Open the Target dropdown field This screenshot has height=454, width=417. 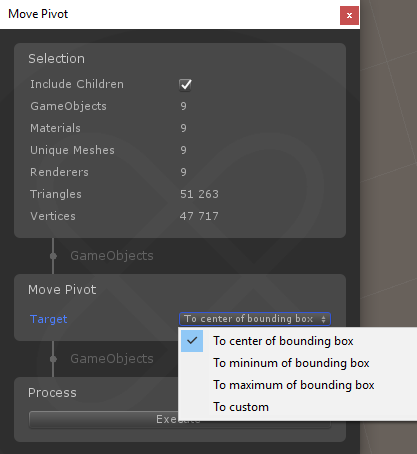(255, 319)
